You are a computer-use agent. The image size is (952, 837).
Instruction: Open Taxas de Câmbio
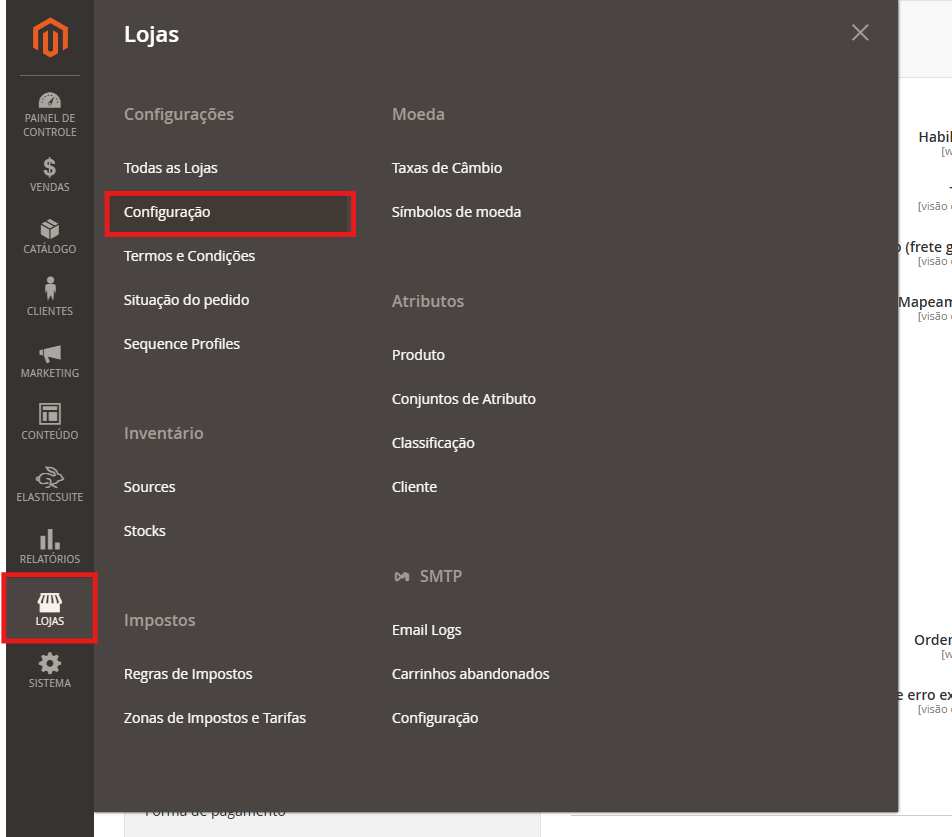pos(446,168)
